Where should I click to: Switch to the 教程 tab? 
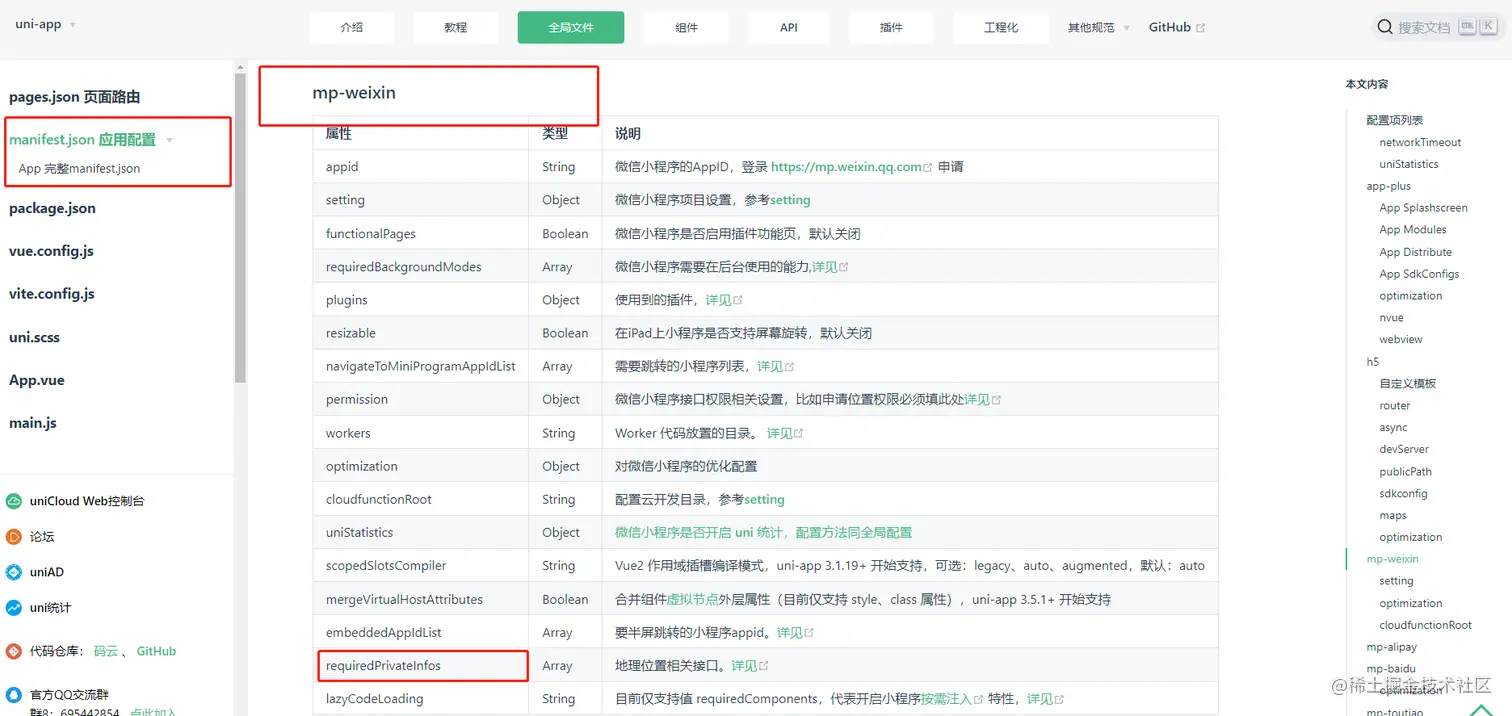[455, 27]
